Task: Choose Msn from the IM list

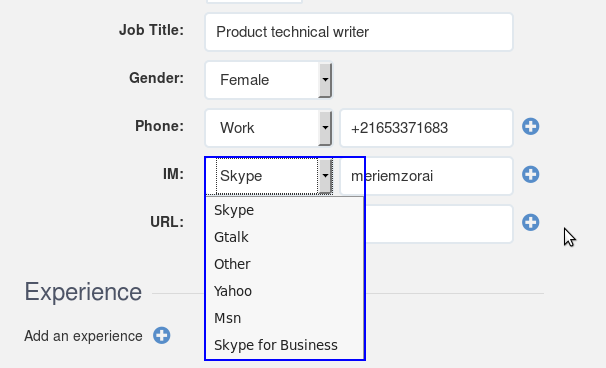Action: point(285,318)
